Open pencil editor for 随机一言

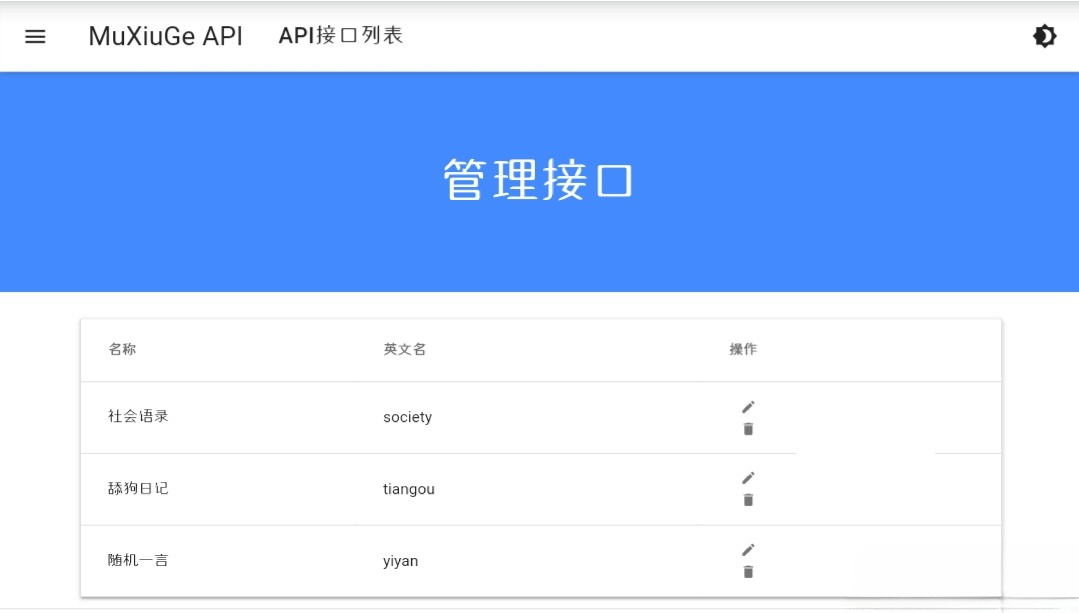point(747,550)
